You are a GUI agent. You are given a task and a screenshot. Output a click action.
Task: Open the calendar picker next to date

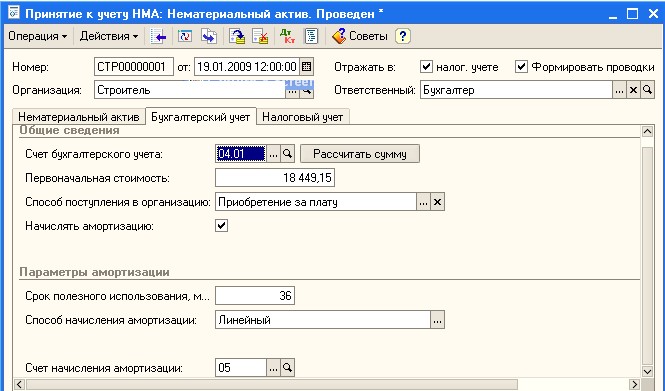pos(306,67)
